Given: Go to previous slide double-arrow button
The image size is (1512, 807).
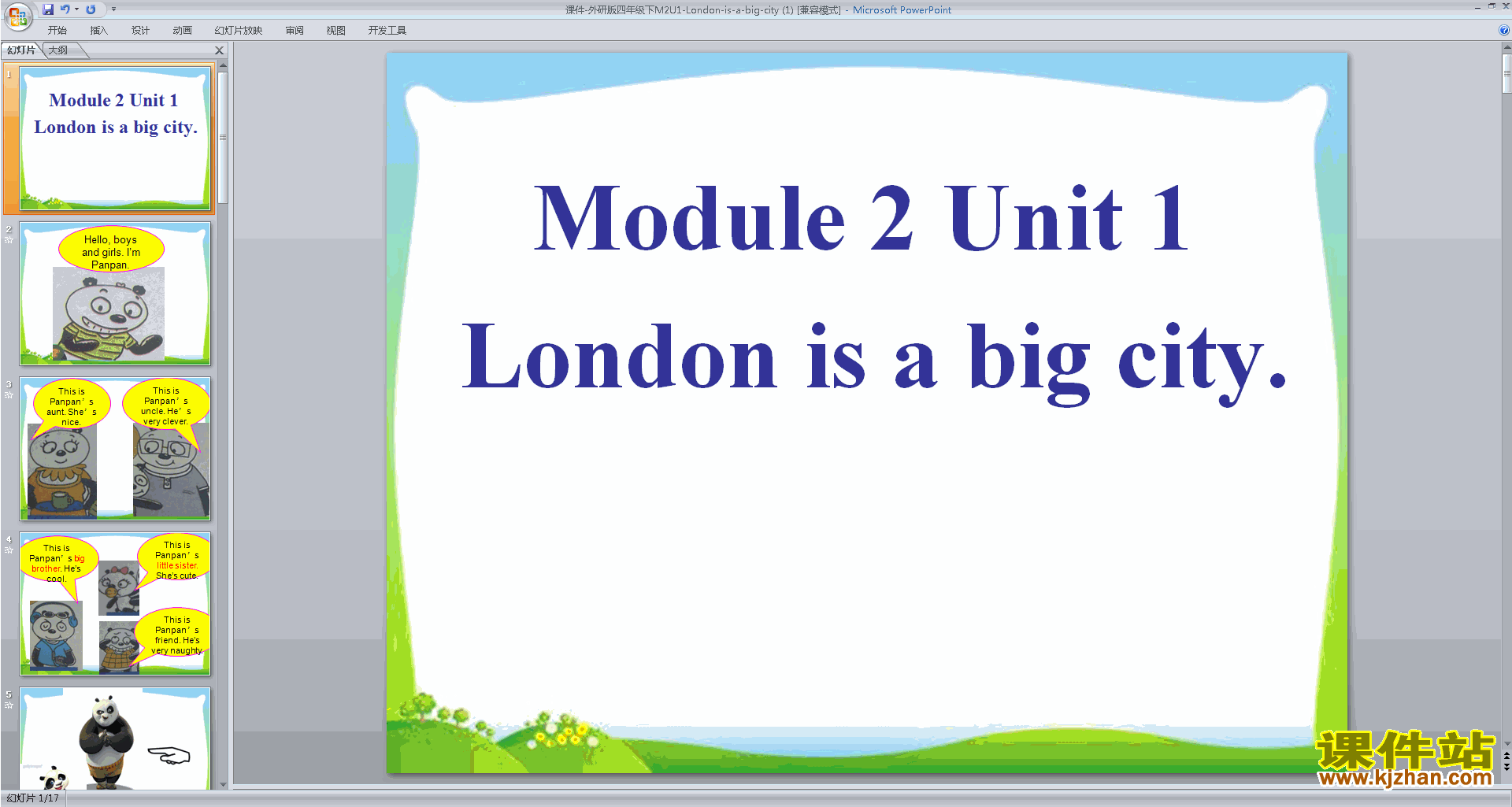Looking at the screenshot, I should [x=1506, y=757].
